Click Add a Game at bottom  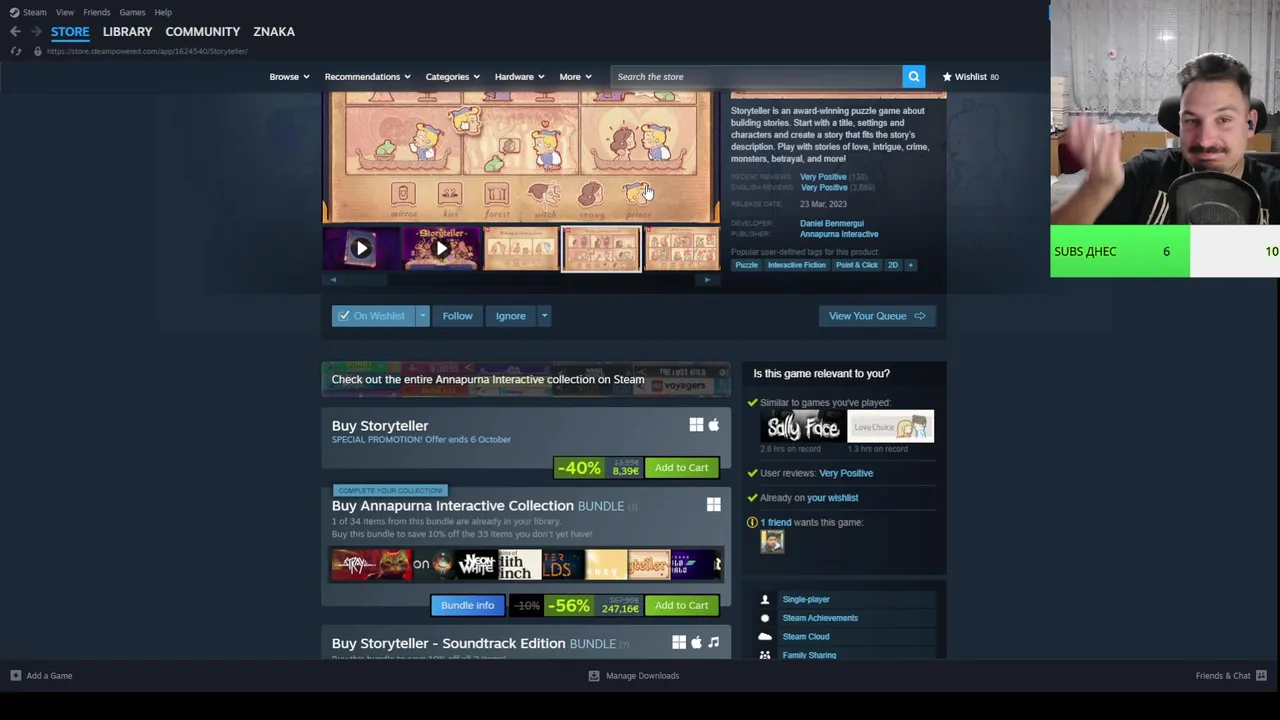pyautogui.click(x=41, y=676)
